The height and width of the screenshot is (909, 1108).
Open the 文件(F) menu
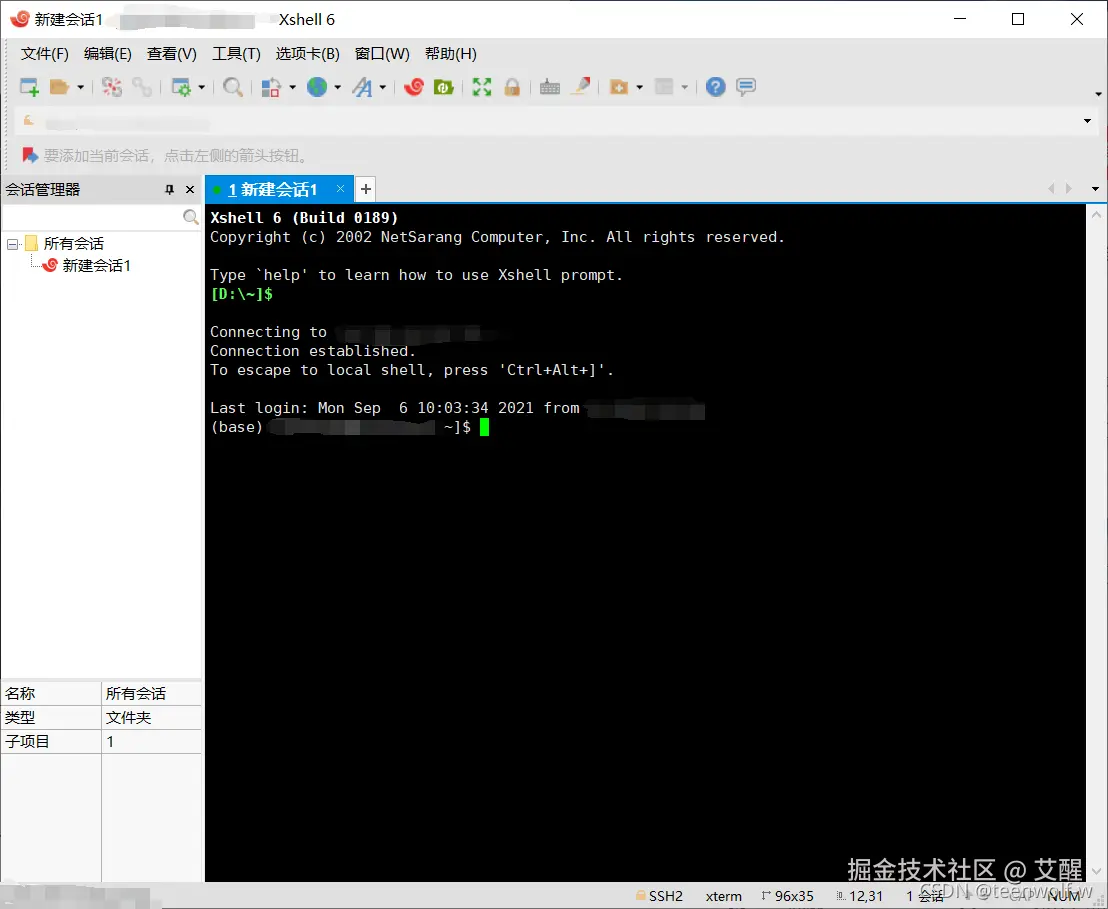point(45,54)
